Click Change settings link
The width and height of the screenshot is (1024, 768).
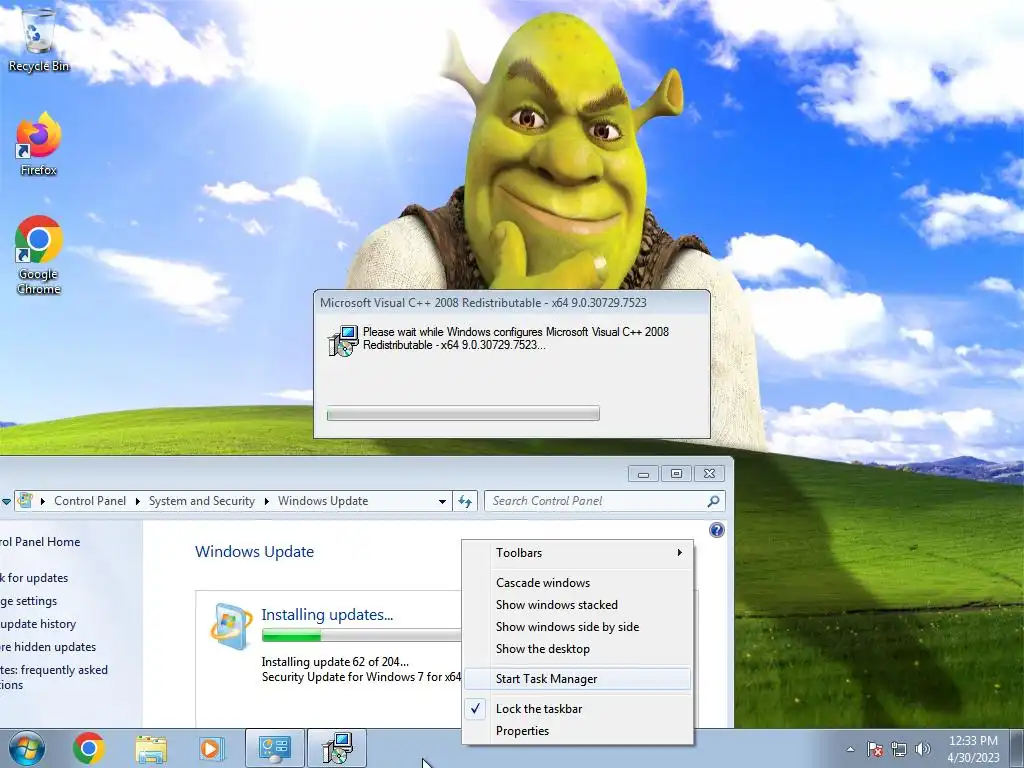point(29,601)
